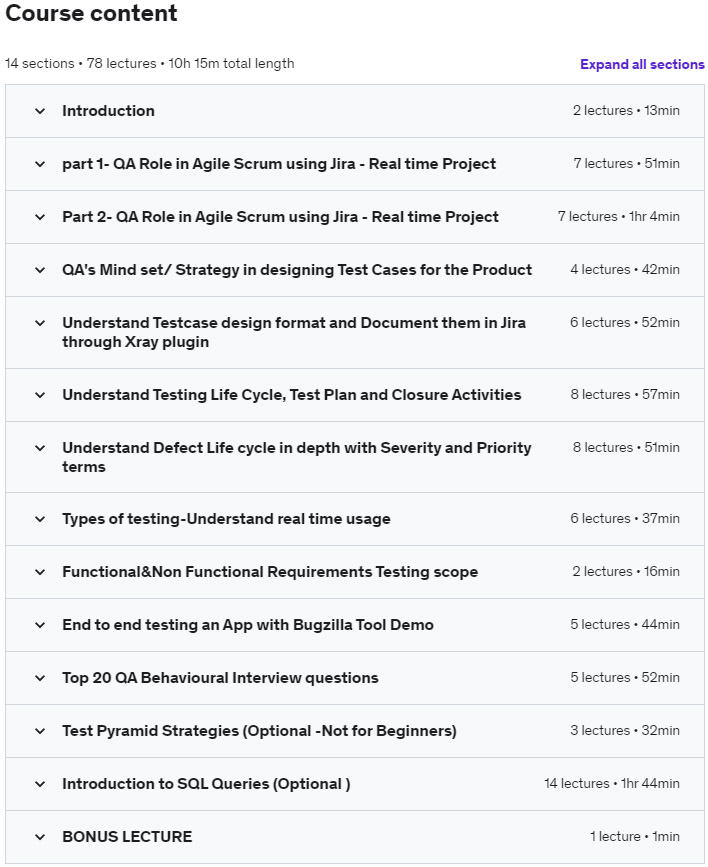
Task: Select the BONUS LECTURE section title
Action: click(127, 837)
